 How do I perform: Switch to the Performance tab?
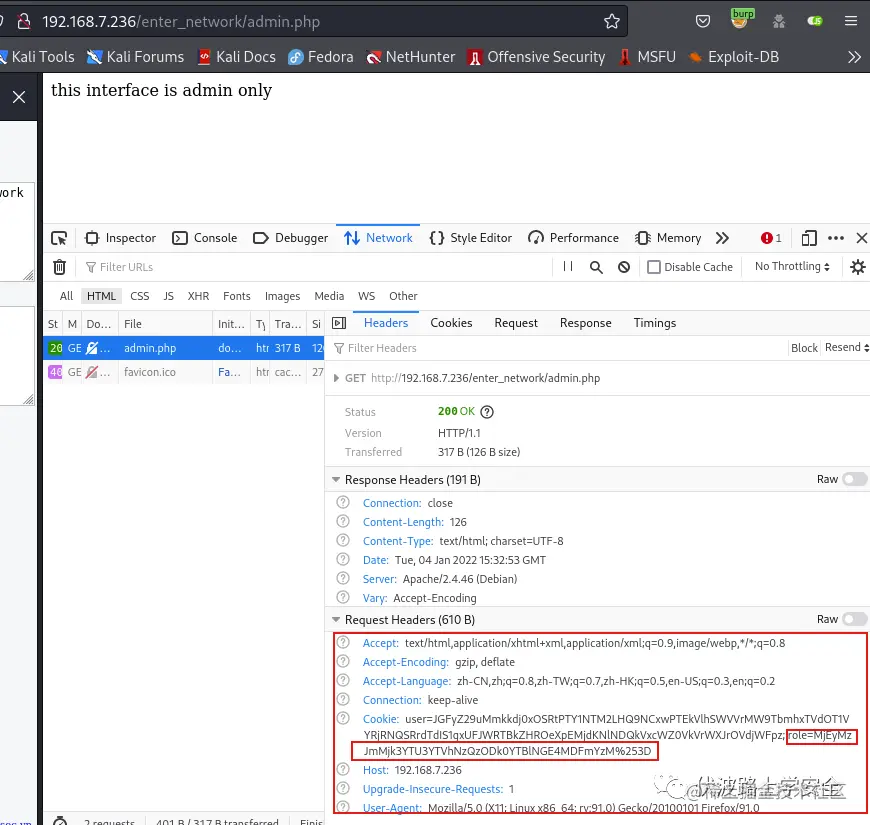tap(573, 238)
